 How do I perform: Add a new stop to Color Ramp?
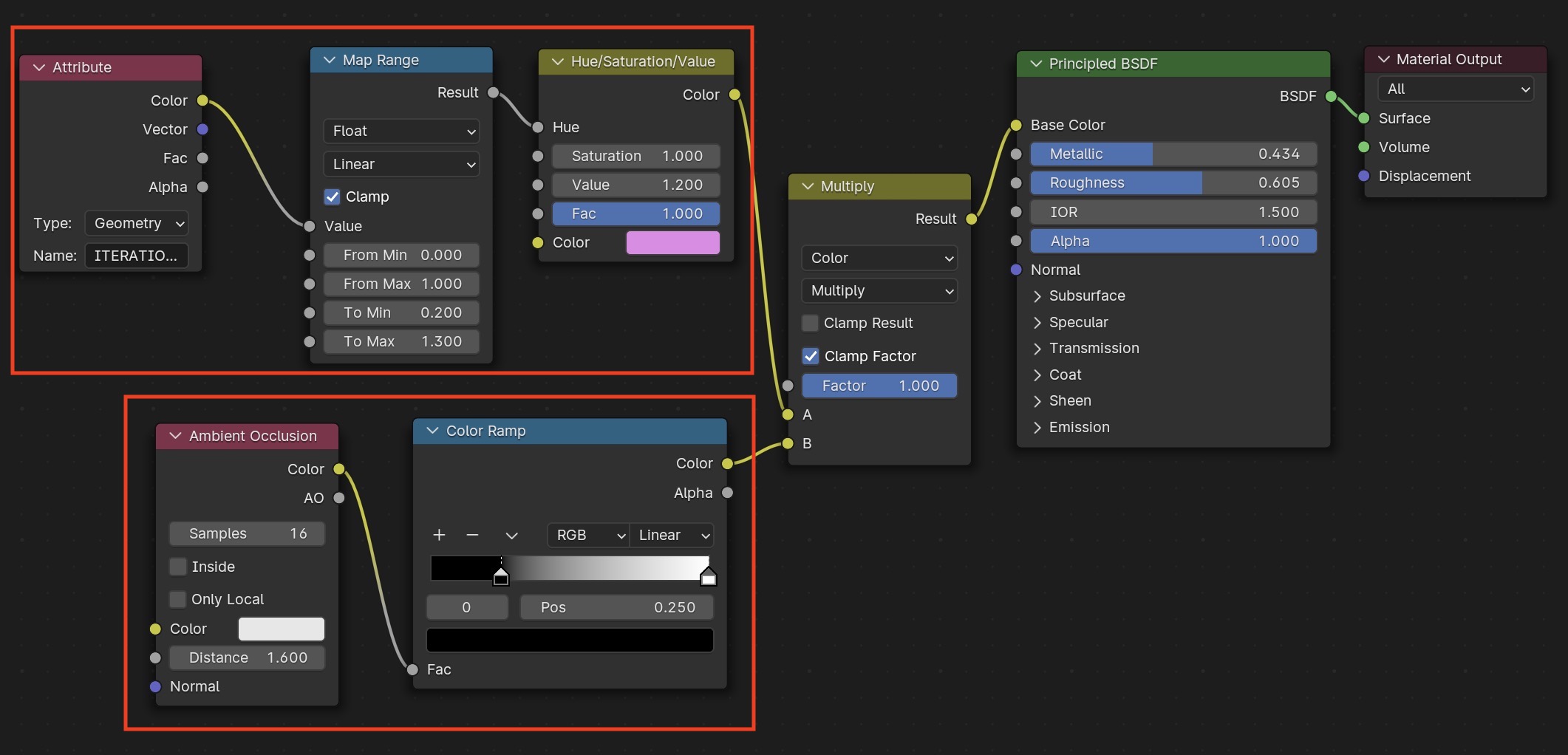(x=439, y=535)
